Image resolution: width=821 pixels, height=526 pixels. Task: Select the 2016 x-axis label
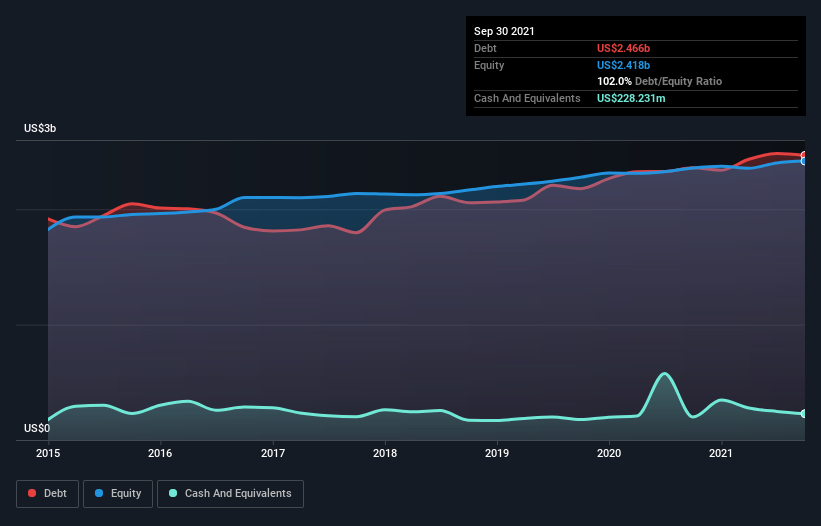pyautogui.click(x=160, y=453)
